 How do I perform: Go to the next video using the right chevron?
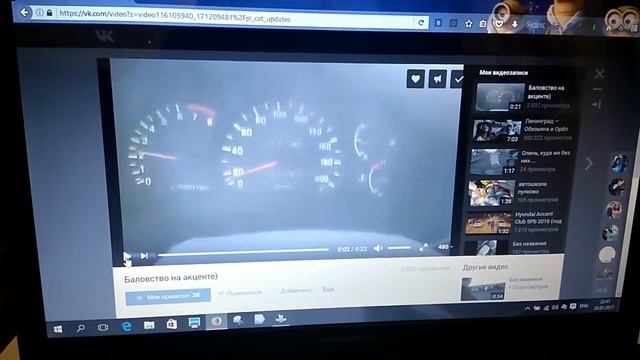[589, 164]
